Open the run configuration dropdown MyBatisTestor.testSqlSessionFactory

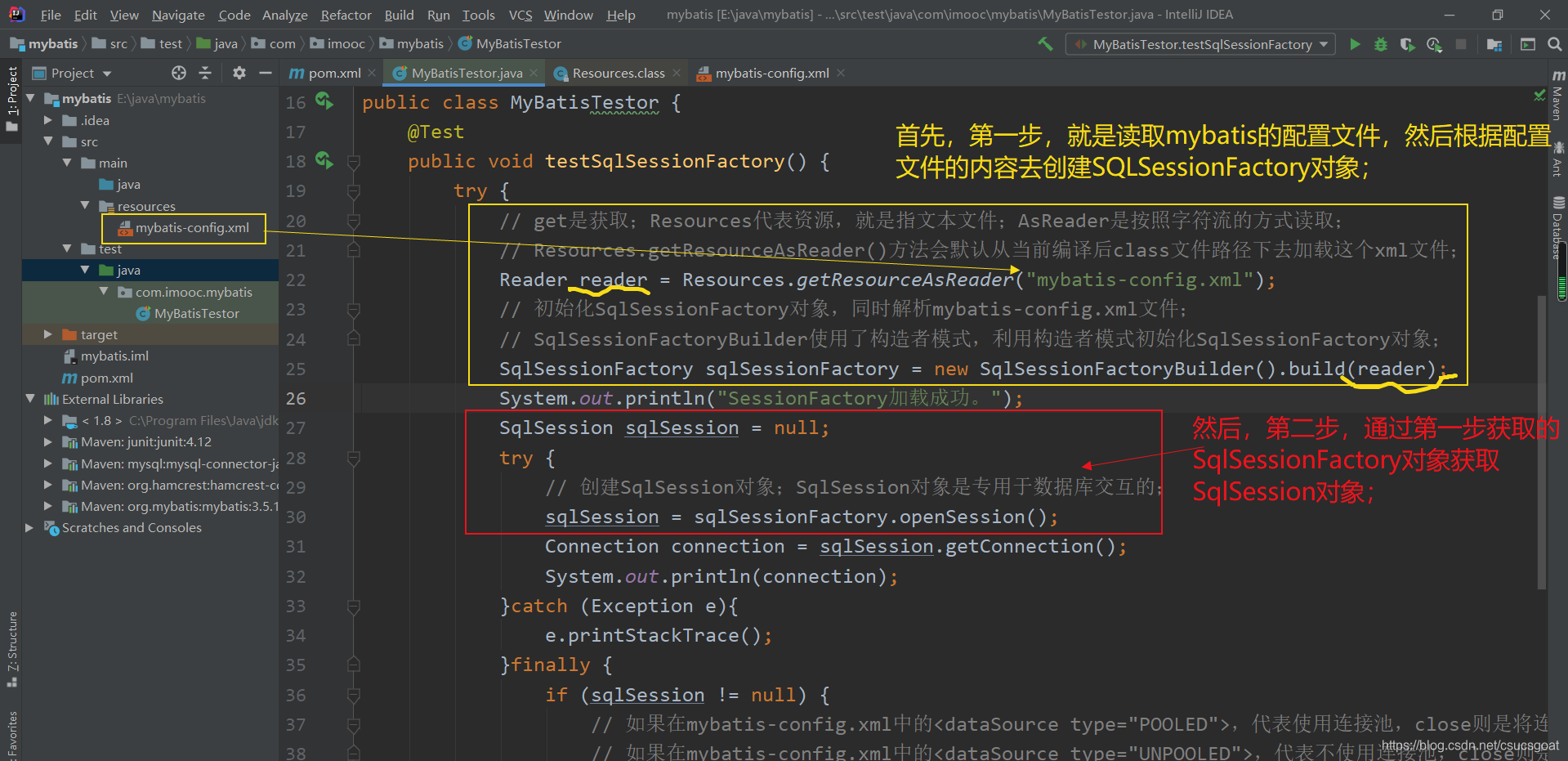tap(1200, 44)
